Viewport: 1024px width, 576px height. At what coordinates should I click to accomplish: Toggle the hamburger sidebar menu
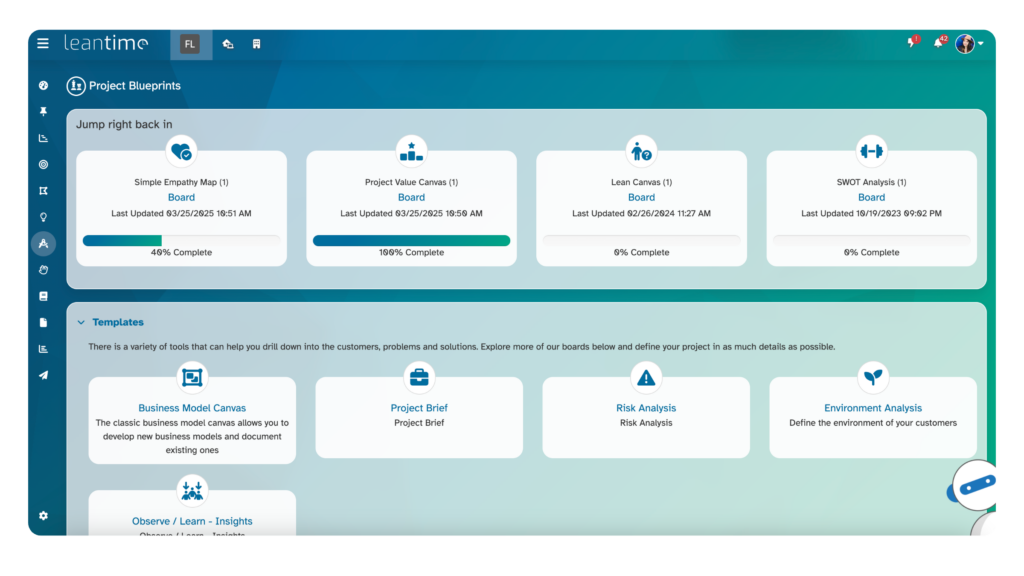point(43,43)
